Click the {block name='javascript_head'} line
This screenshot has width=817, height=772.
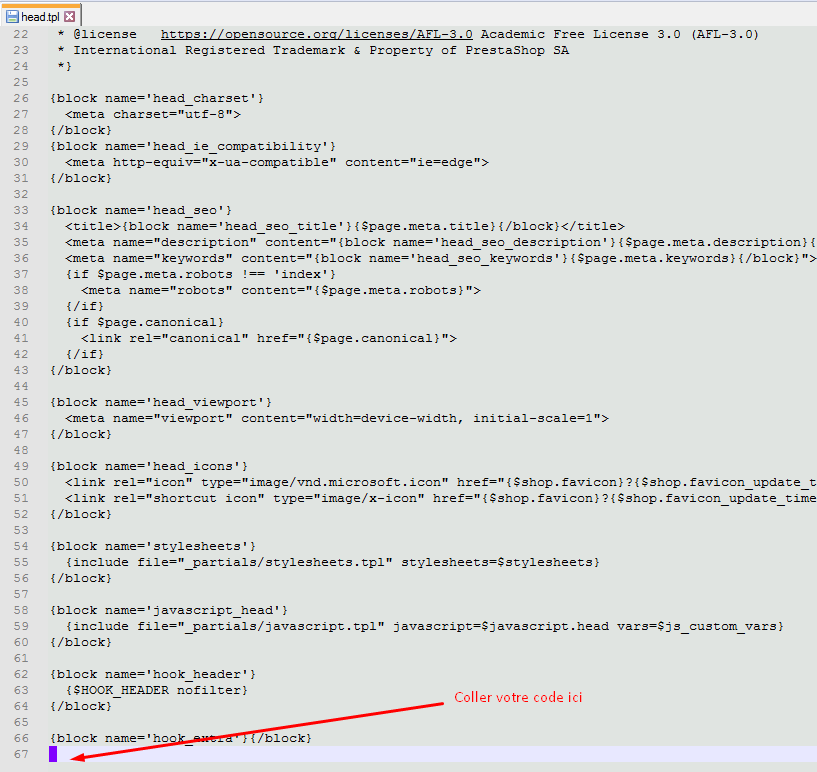click(169, 611)
